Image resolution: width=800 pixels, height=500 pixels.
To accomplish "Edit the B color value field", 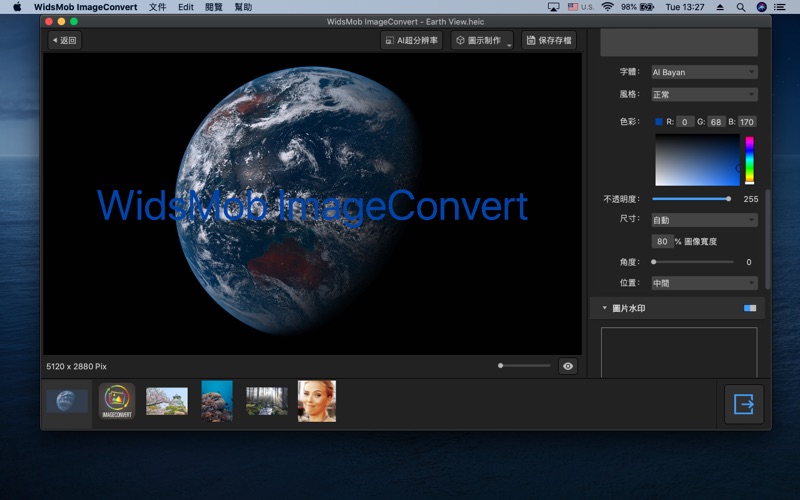I will 747,121.
